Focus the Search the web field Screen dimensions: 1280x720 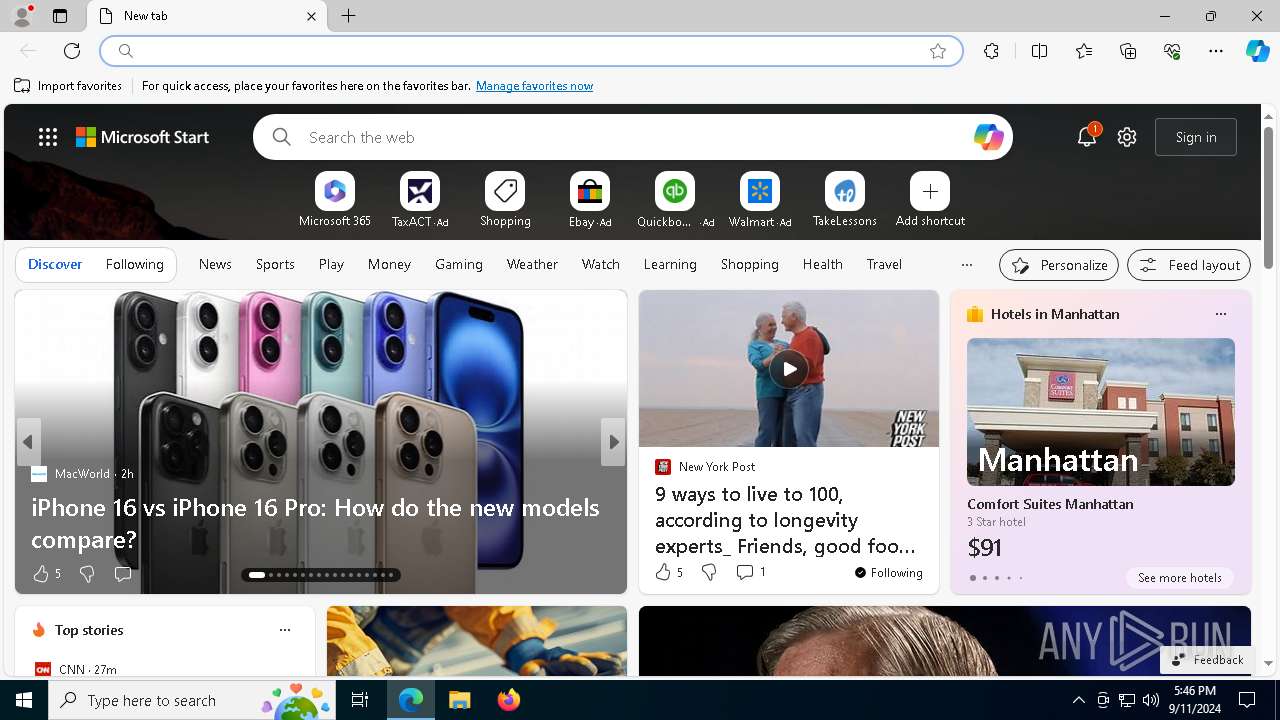click(x=632, y=137)
